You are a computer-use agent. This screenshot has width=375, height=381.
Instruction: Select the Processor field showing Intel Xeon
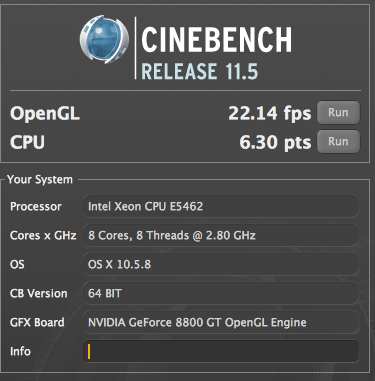pos(221,206)
